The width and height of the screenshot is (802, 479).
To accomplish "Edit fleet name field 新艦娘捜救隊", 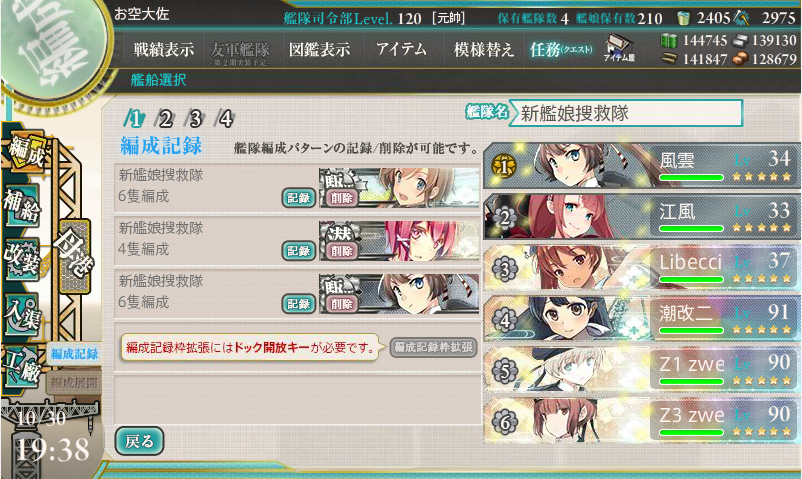I will 629,113.
